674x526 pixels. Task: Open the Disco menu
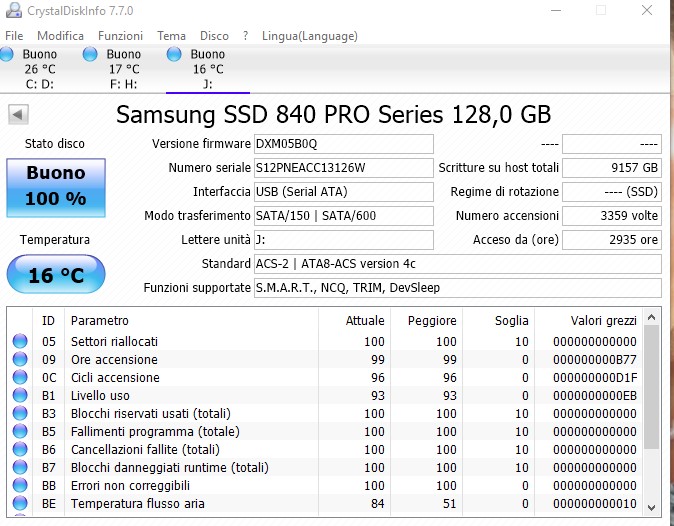(x=214, y=36)
